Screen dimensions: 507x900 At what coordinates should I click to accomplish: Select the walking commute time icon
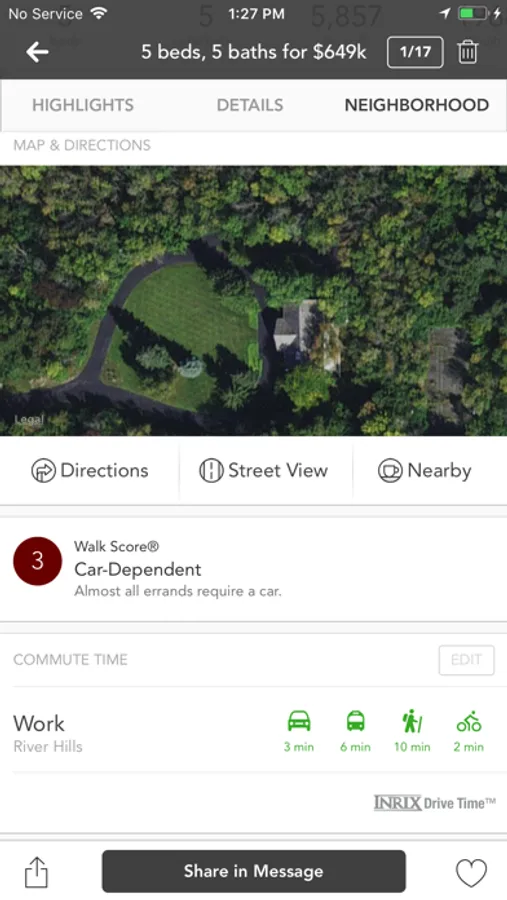click(x=412, y=721)
